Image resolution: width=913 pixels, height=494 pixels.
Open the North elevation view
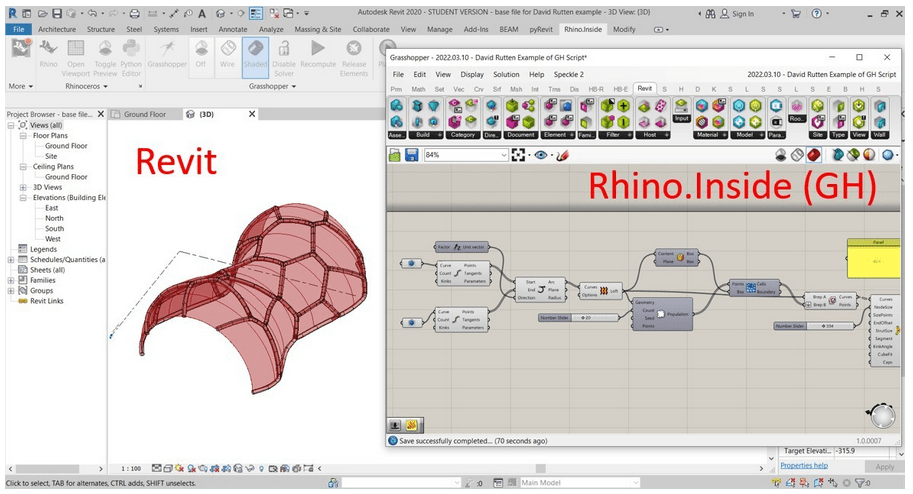[x=54, y=218]
